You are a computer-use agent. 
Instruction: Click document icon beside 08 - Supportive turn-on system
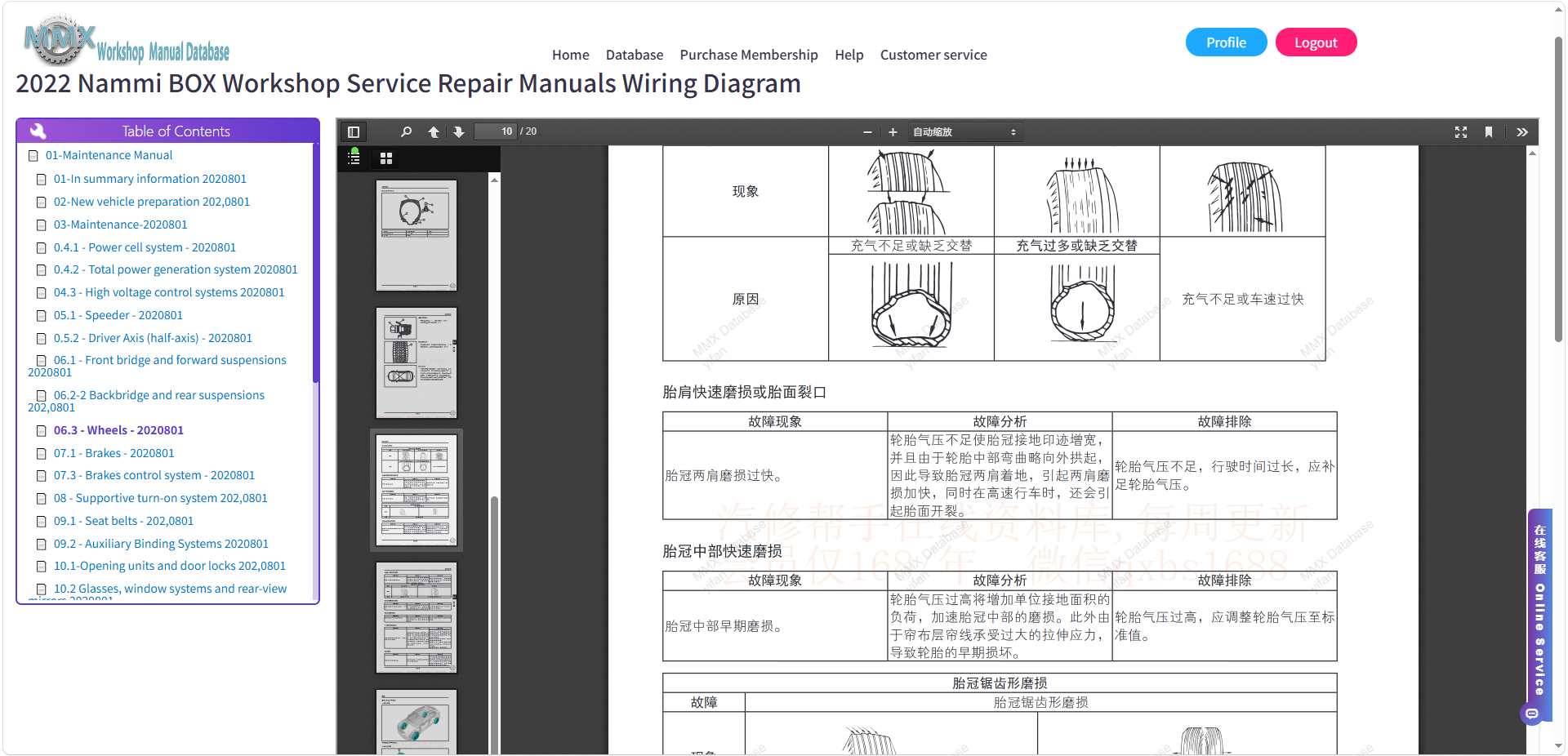click(x=42, y=499)
